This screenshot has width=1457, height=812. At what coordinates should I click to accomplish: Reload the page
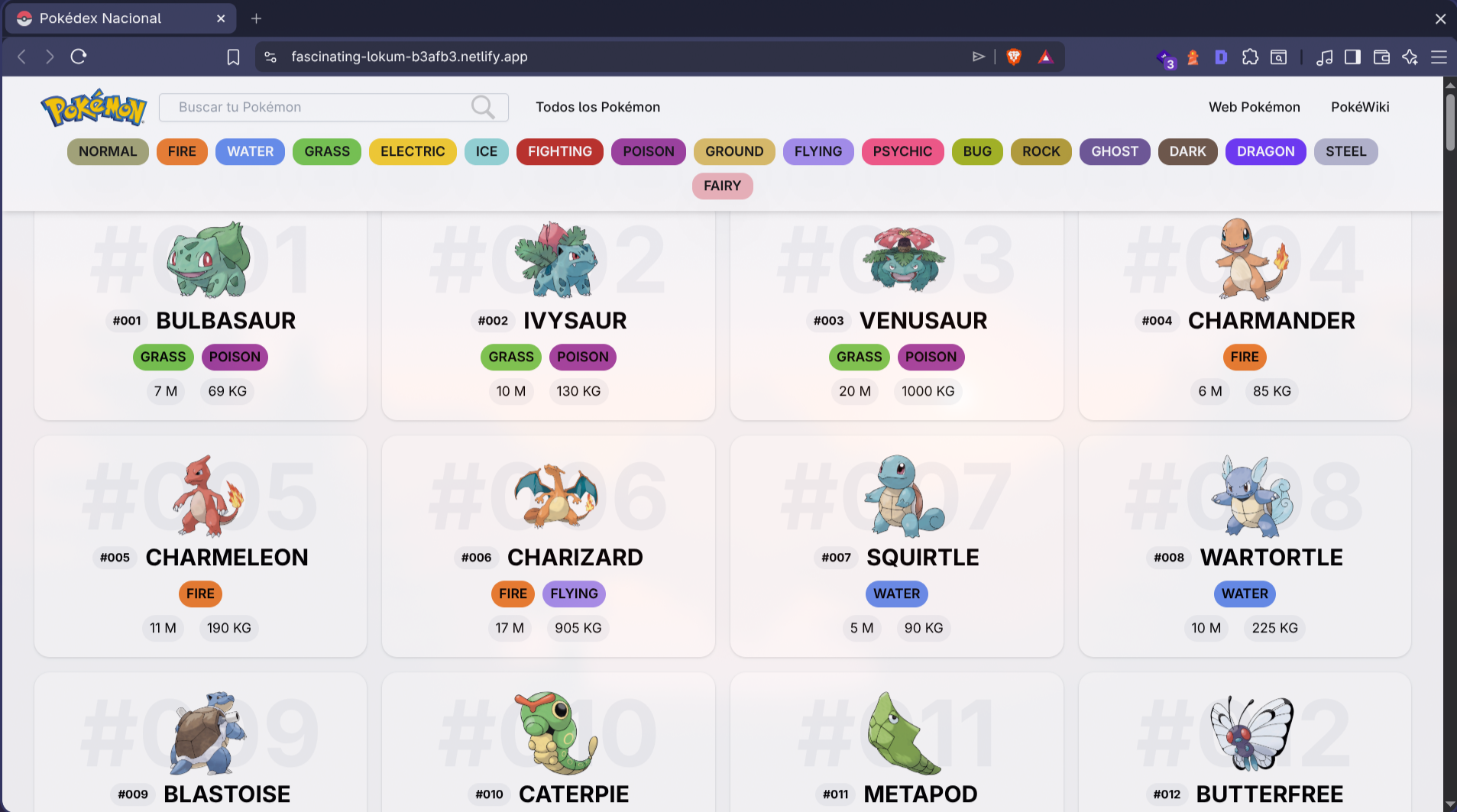click(x=79, y=57)
